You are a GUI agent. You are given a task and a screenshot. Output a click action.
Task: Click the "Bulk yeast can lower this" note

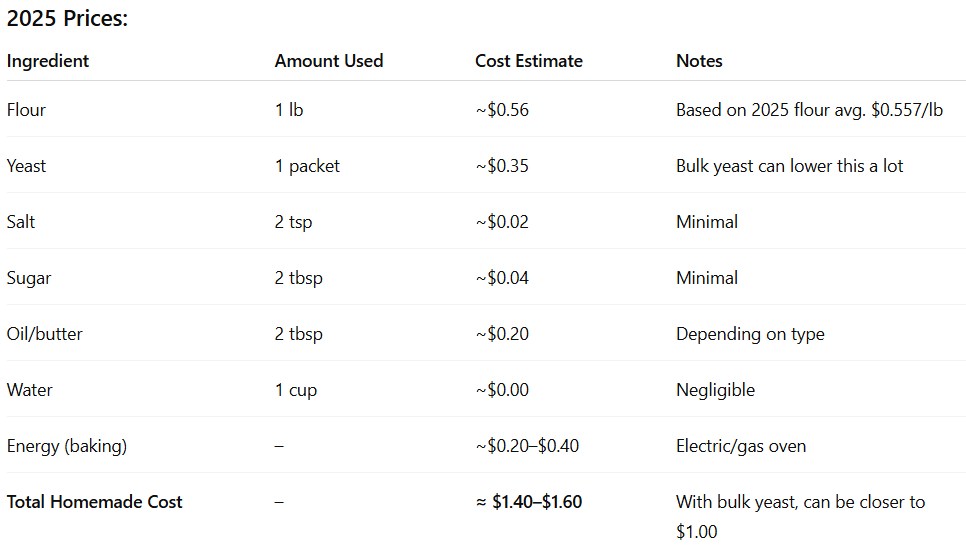click(x=789, y=166)
